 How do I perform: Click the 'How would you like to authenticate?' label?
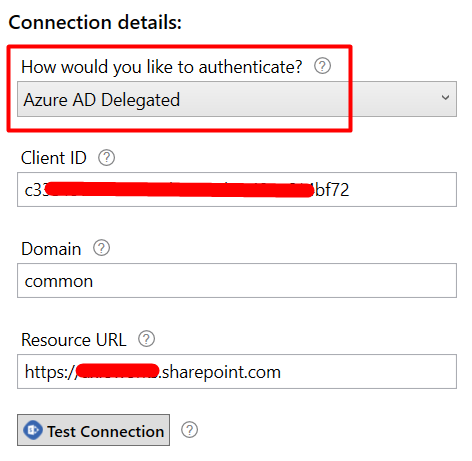click(162, 67)
